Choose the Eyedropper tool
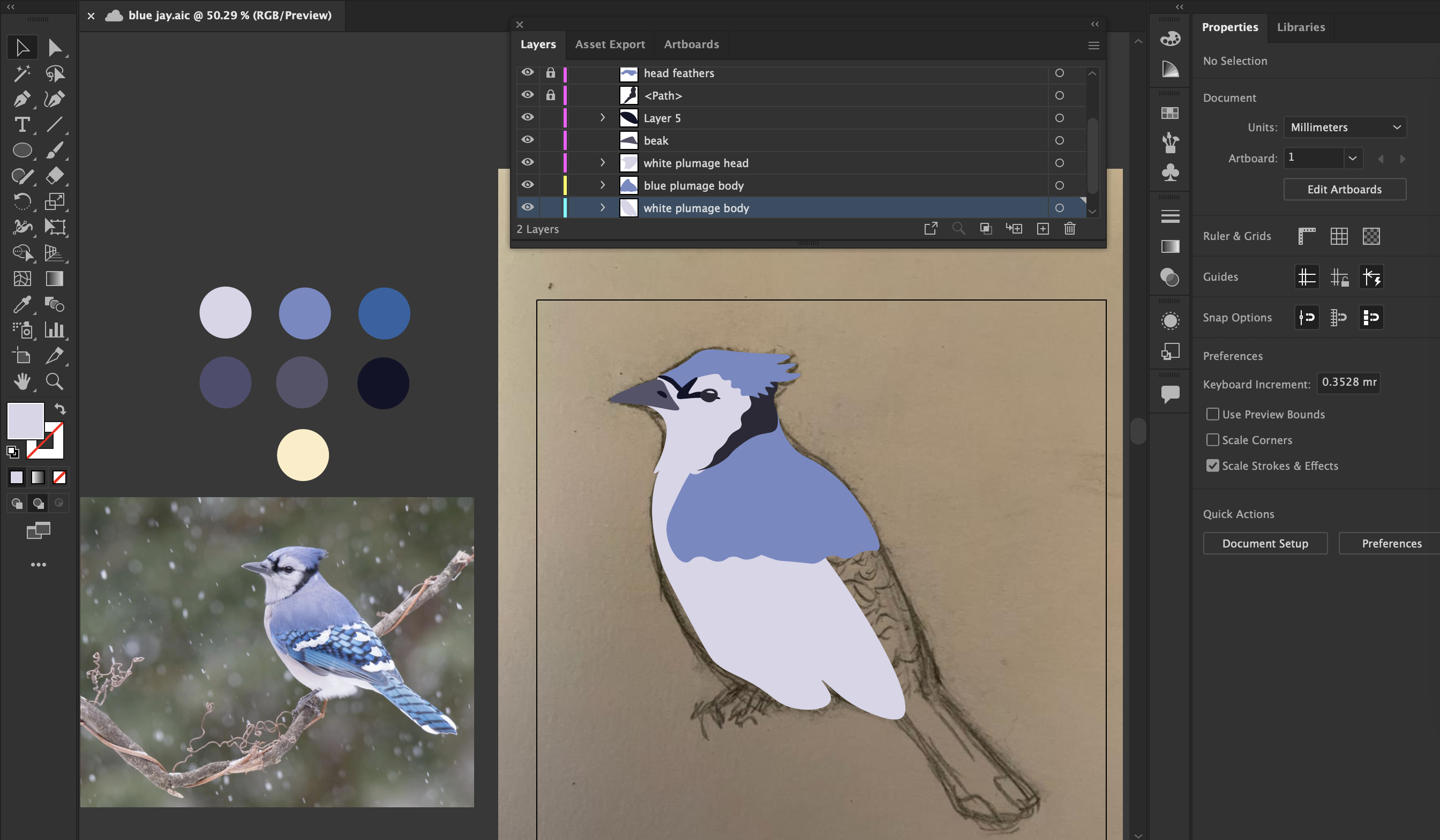The width and height of the screenshot is (1440, 840). [x=22, y=305]
